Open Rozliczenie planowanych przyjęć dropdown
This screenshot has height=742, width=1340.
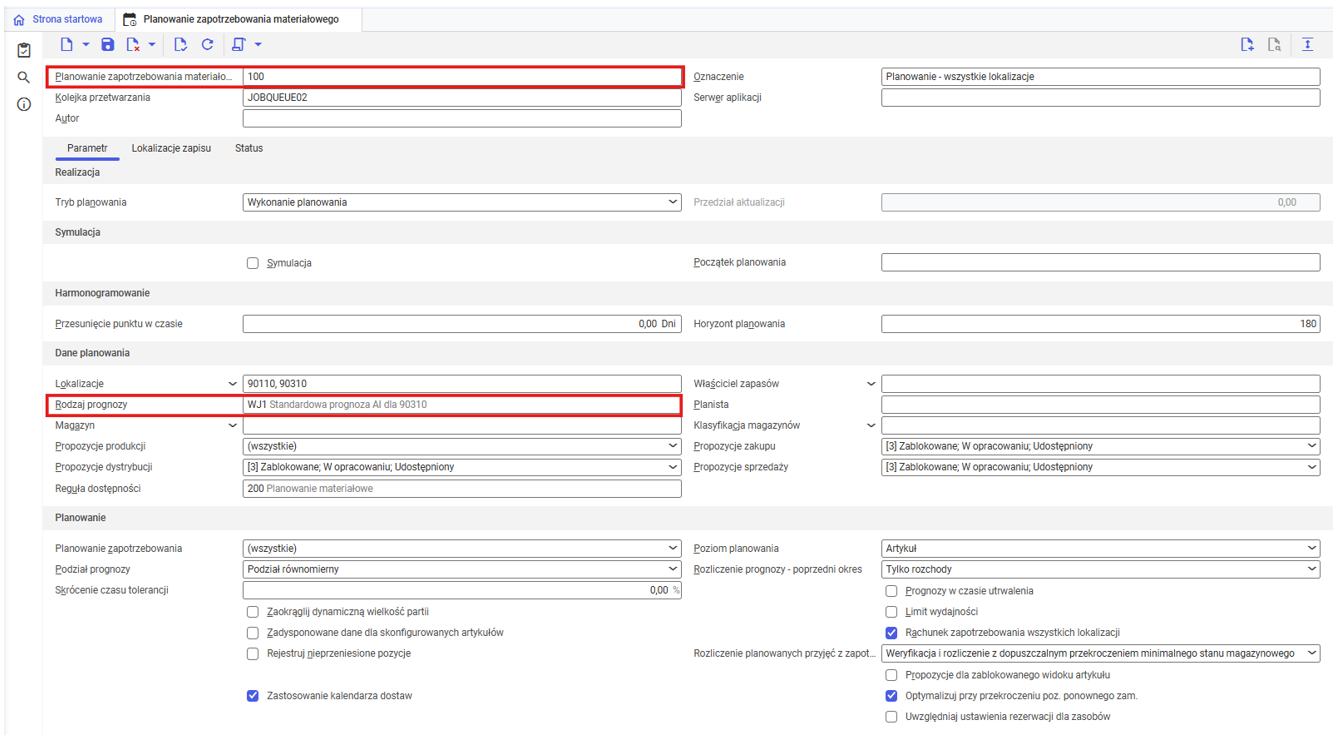pos(1100,653)
